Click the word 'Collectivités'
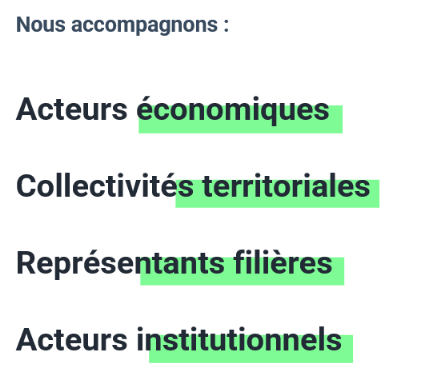Screen dimensions: 425x385 105,186
